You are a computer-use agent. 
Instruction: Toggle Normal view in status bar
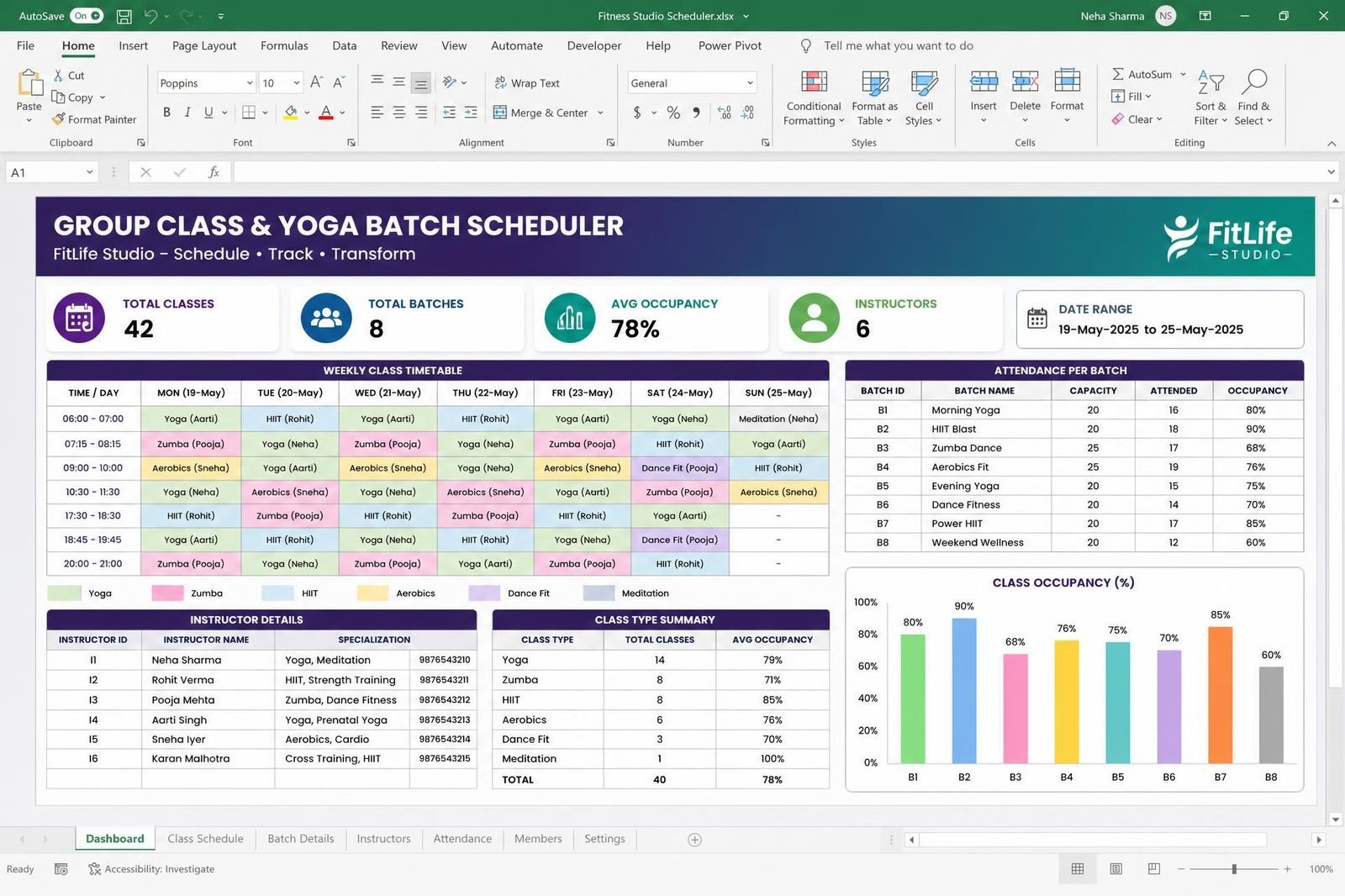1078,869
